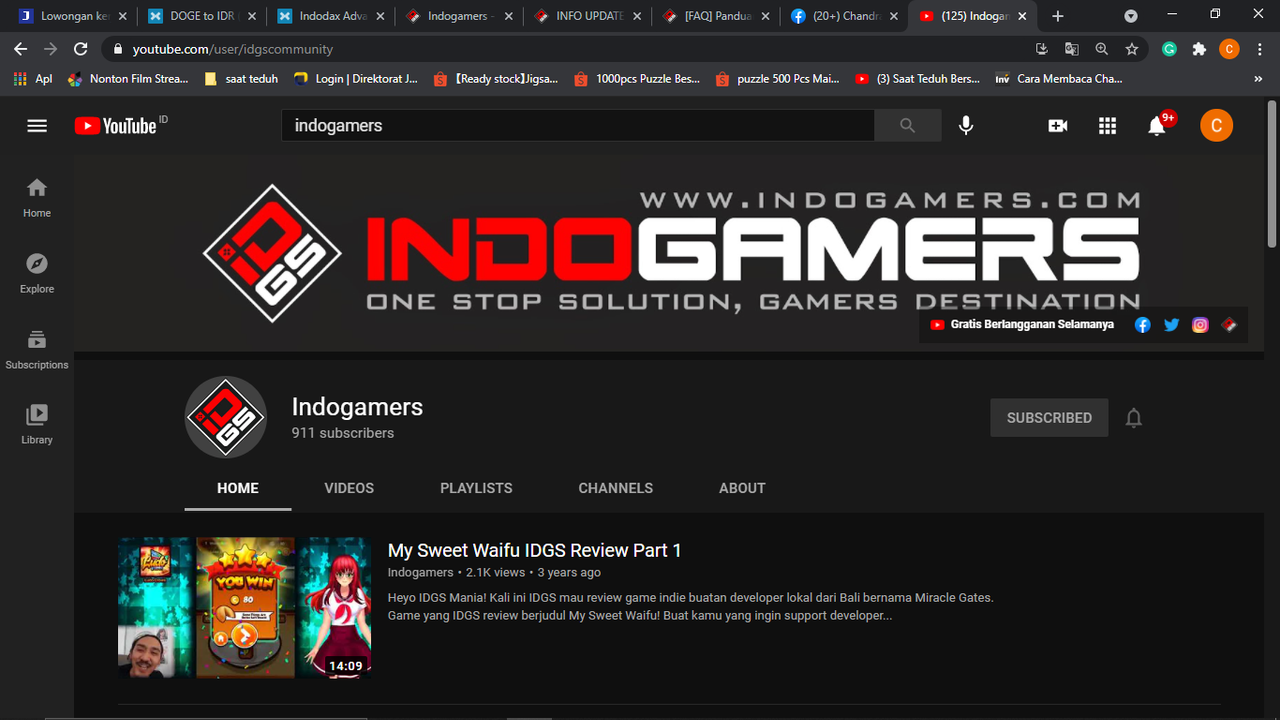The image size is (1280, 720).
Task: Open the Create video camera icon
Action: tap(1057, 125)
